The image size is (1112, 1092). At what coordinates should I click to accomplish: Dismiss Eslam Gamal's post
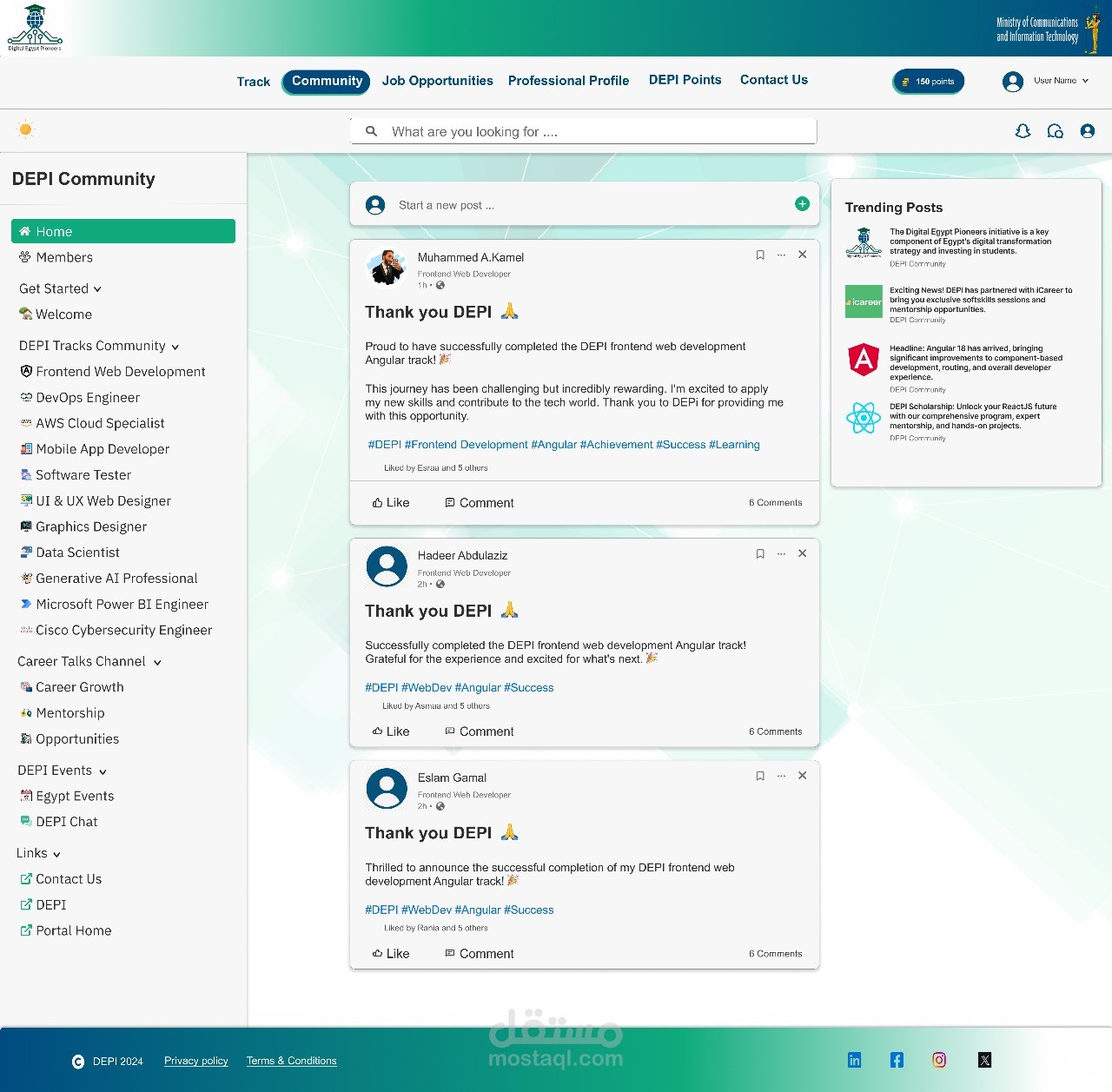[x=802, y=776]
